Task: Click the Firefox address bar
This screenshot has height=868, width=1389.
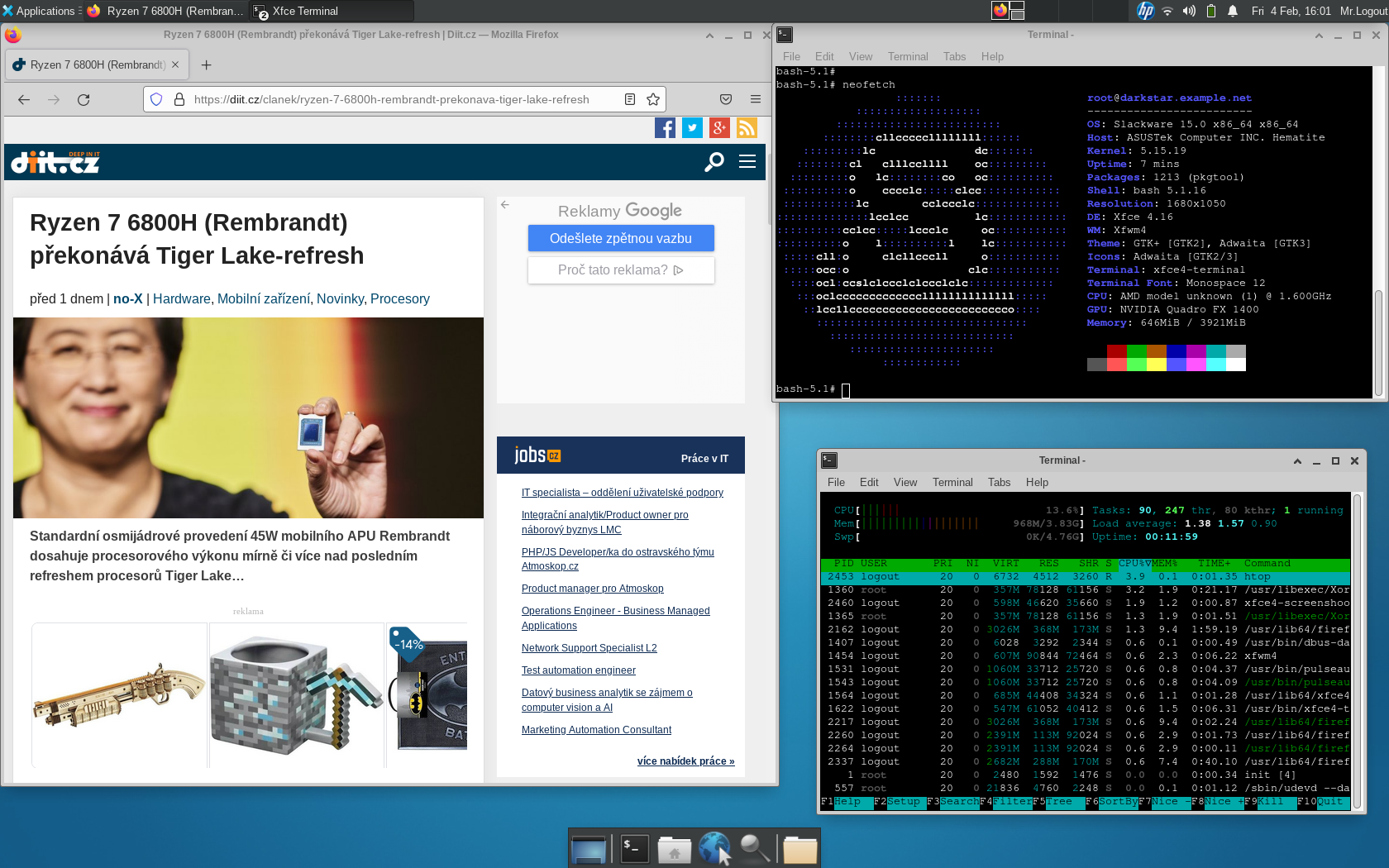Action: tap(405, 99)
